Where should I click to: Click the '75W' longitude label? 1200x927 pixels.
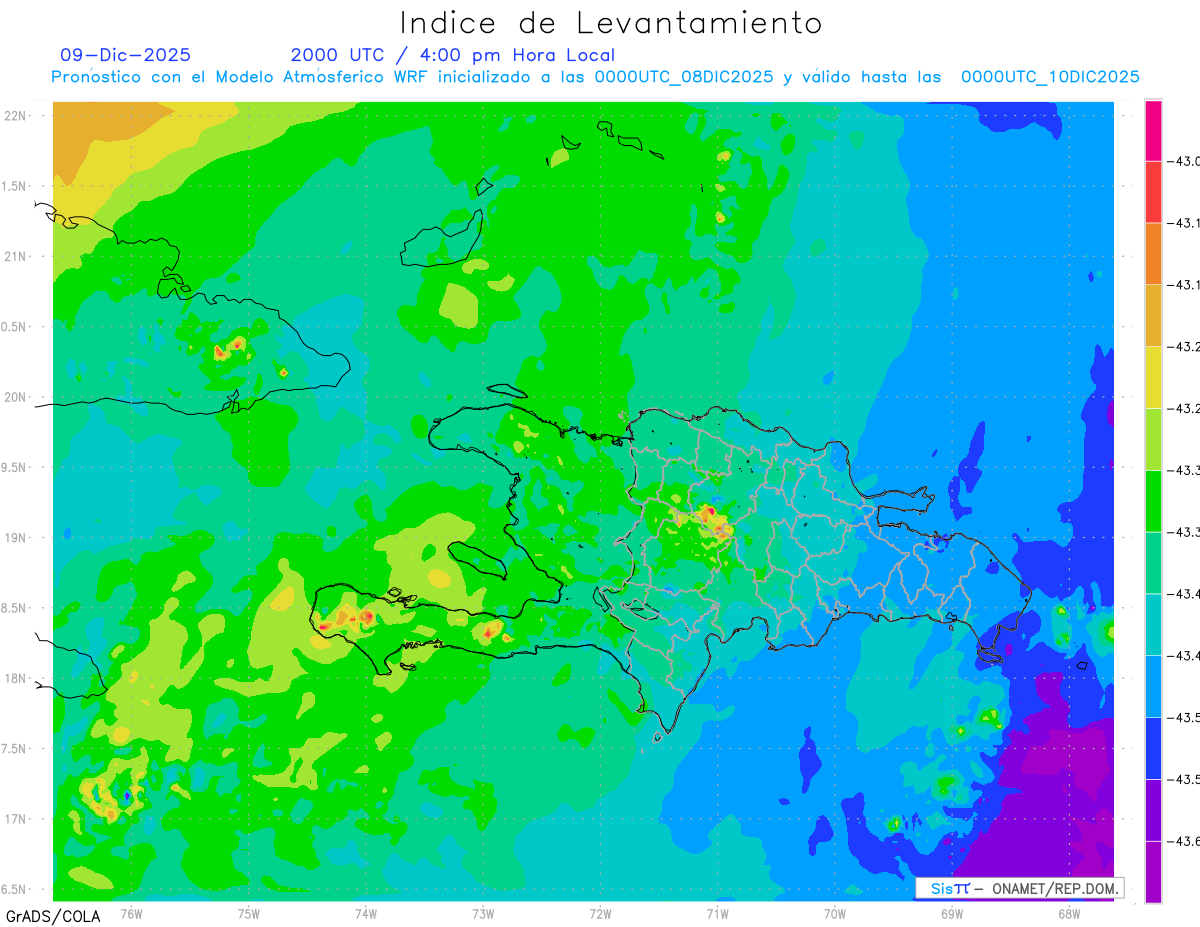[249, 913]
